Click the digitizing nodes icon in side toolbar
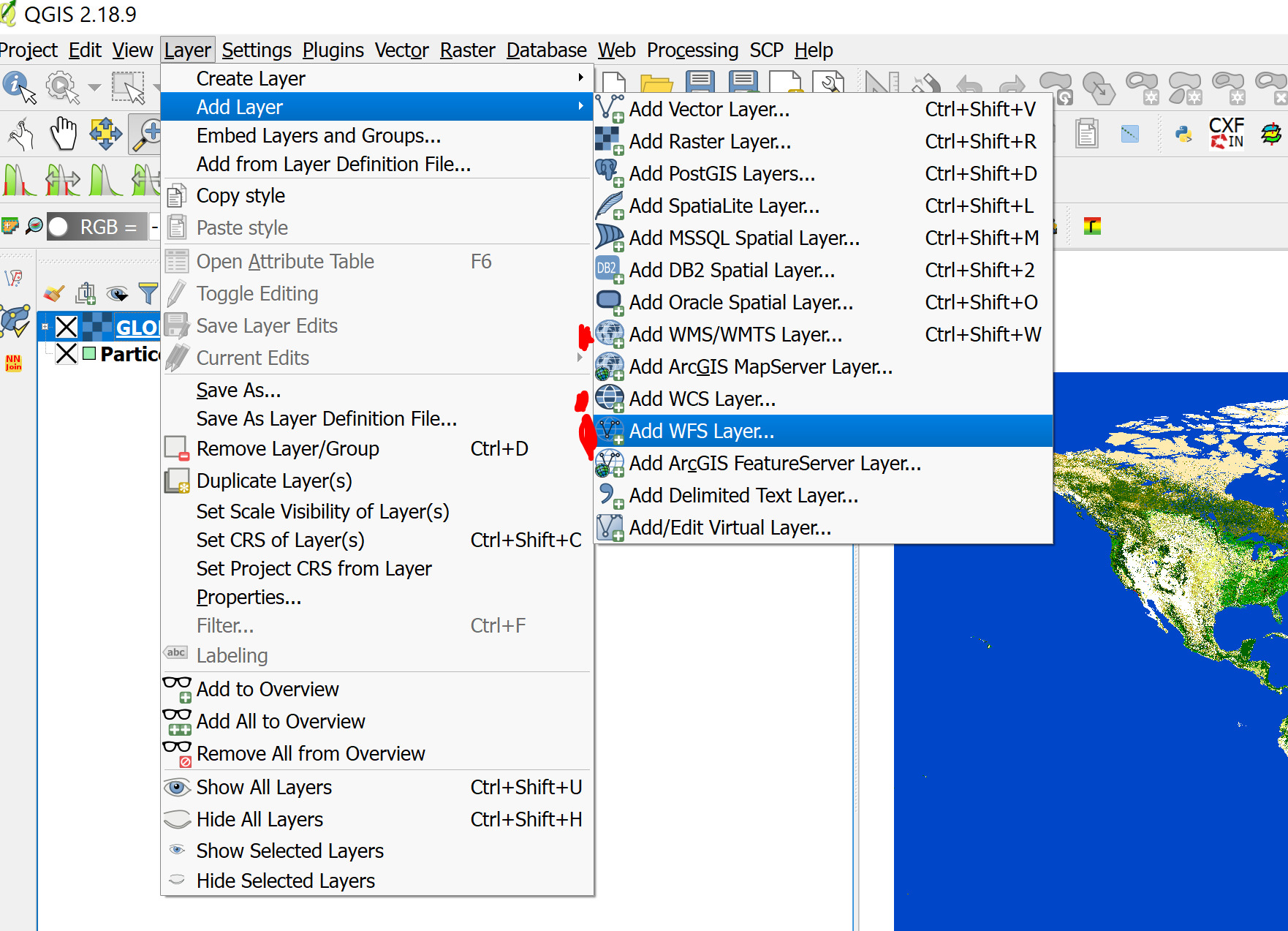 14,278
